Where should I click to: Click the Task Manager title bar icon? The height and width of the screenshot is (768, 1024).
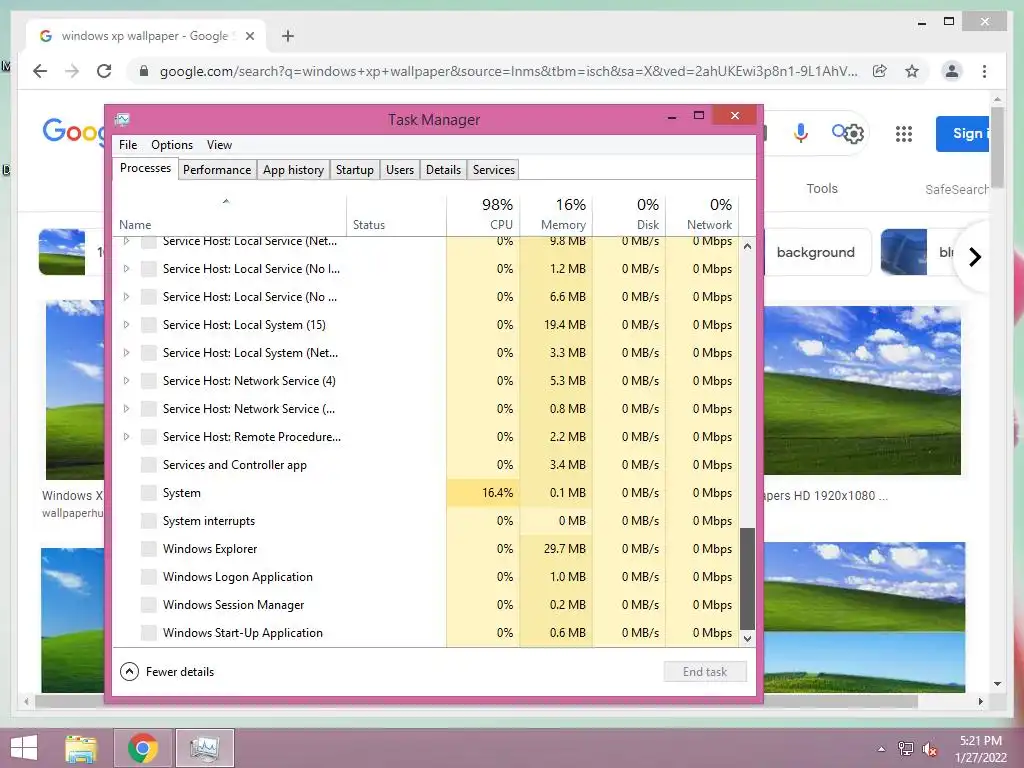coord(122,120)
